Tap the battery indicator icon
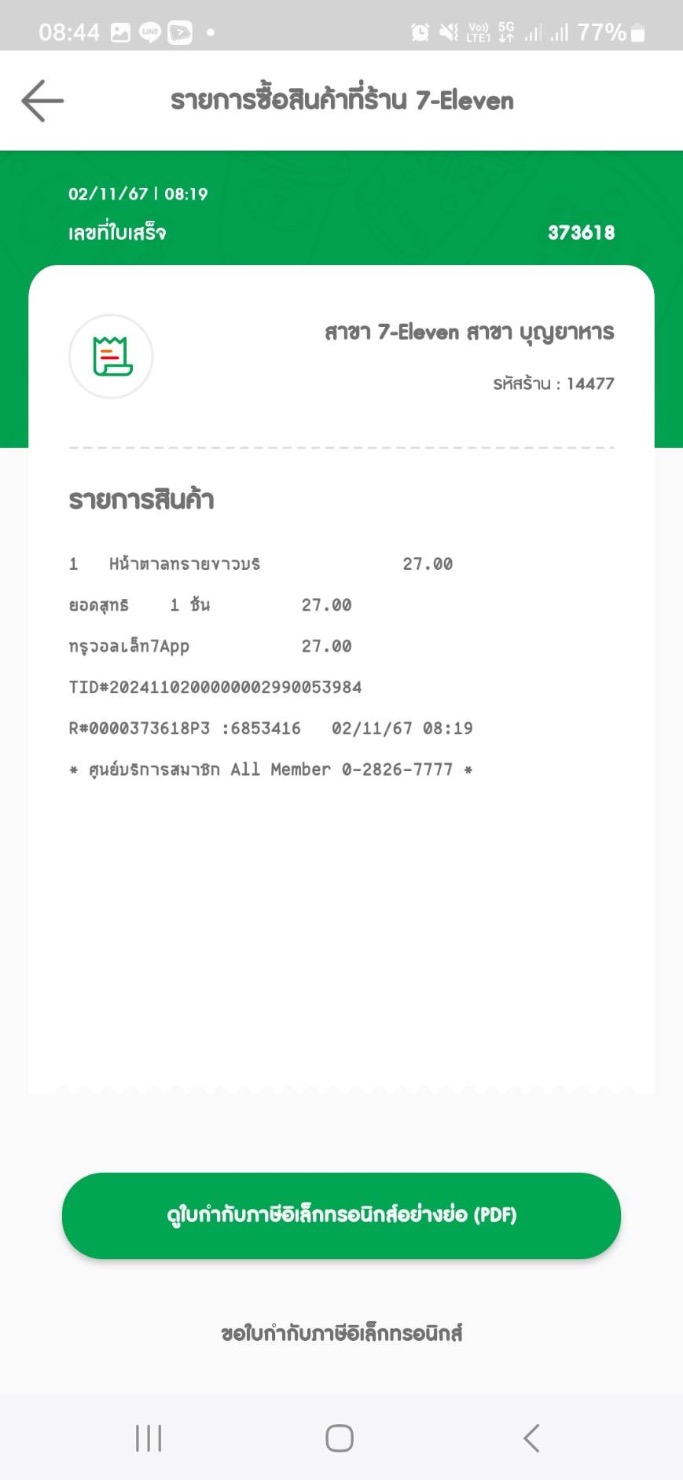This screenshot has height=1480, width=683. point(638,32)
